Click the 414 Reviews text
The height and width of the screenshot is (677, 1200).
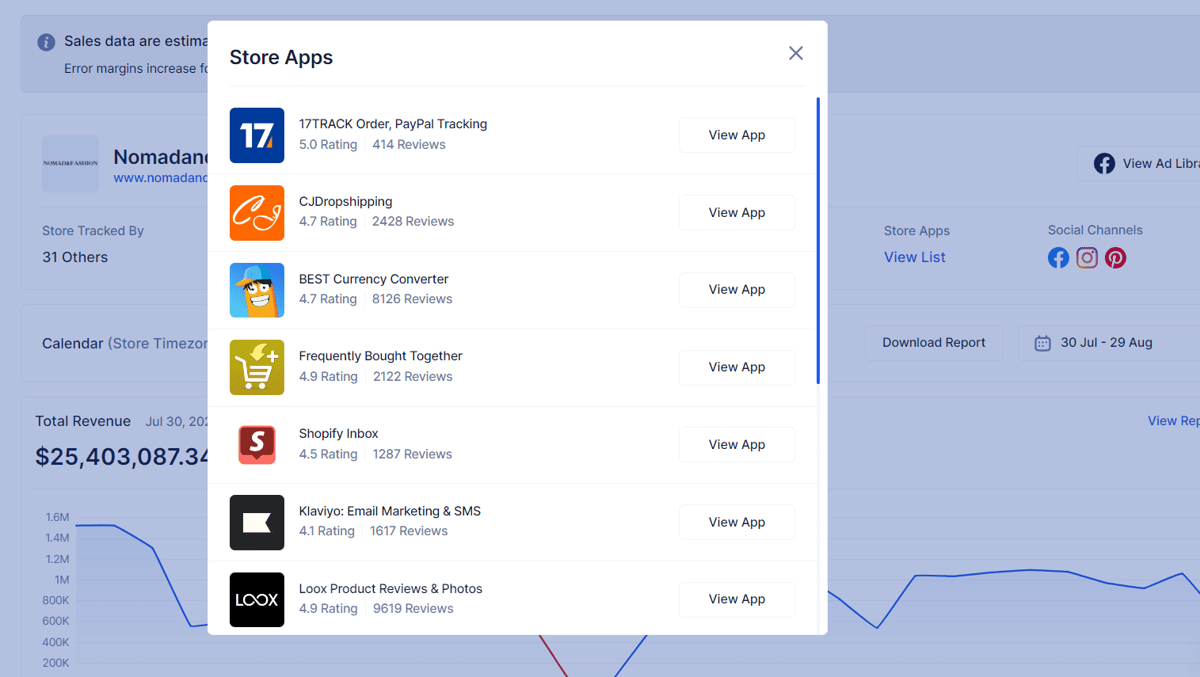click(409, 144)
